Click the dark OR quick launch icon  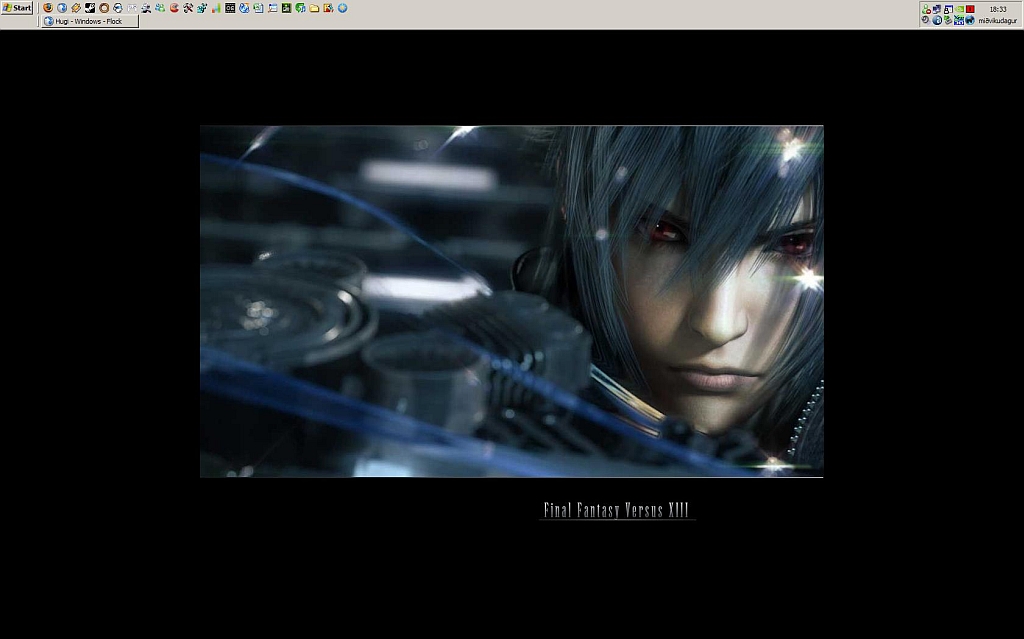click(x=230, y=8)
